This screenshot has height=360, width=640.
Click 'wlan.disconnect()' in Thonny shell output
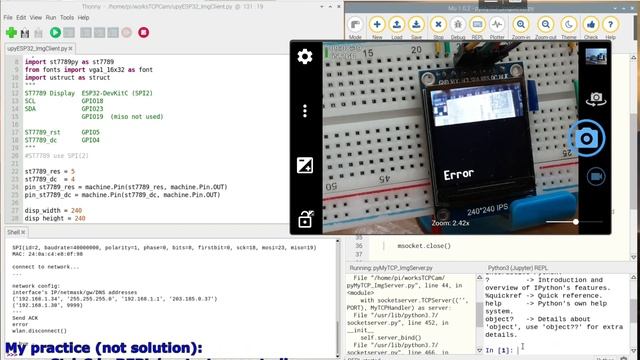coord(39,331)
